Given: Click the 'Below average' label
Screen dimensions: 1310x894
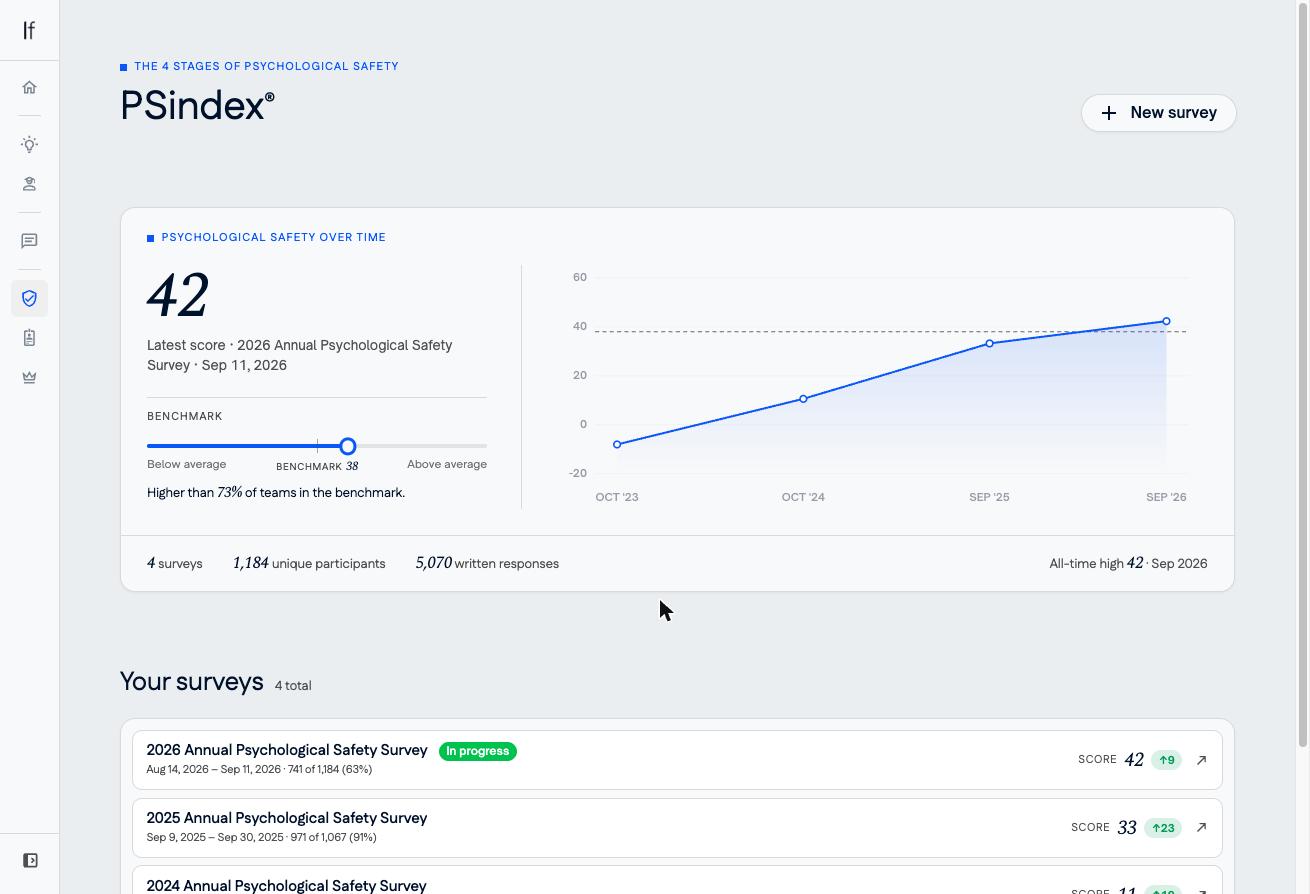Looking at the screenshot, I should coord(186,464).
